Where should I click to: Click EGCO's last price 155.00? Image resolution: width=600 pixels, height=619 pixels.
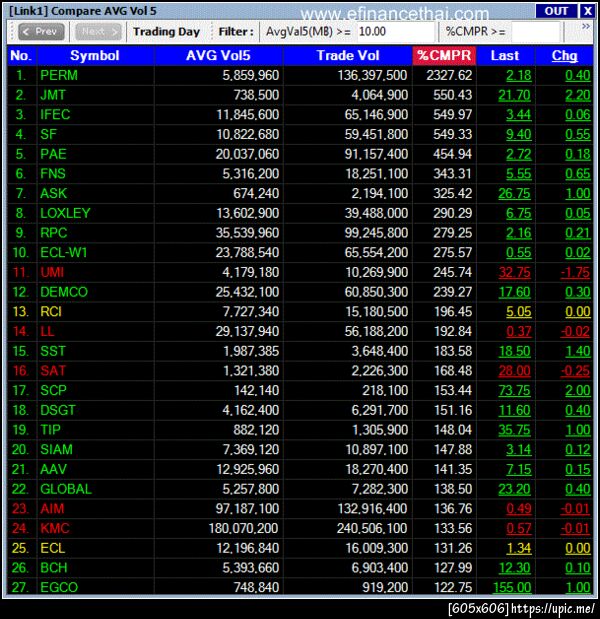(512, 587)
